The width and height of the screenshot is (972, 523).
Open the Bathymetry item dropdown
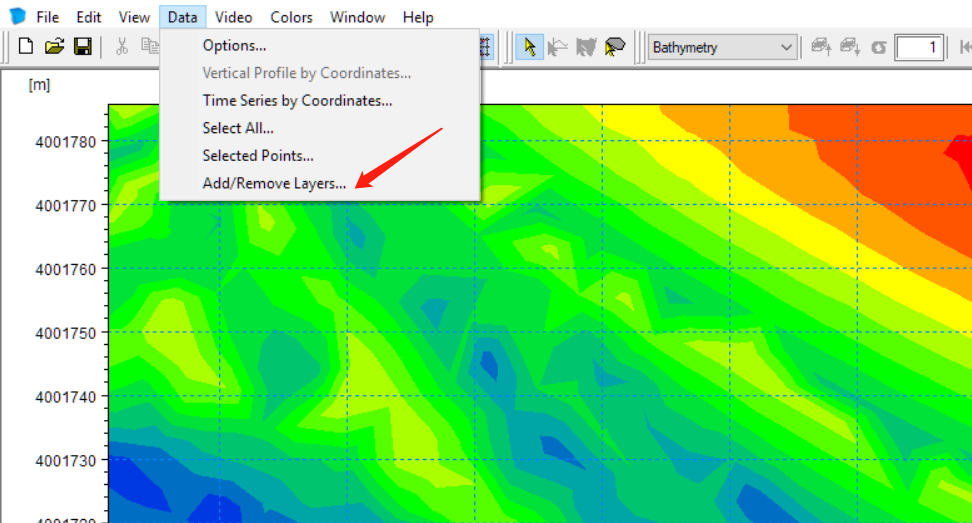(723, 47)
